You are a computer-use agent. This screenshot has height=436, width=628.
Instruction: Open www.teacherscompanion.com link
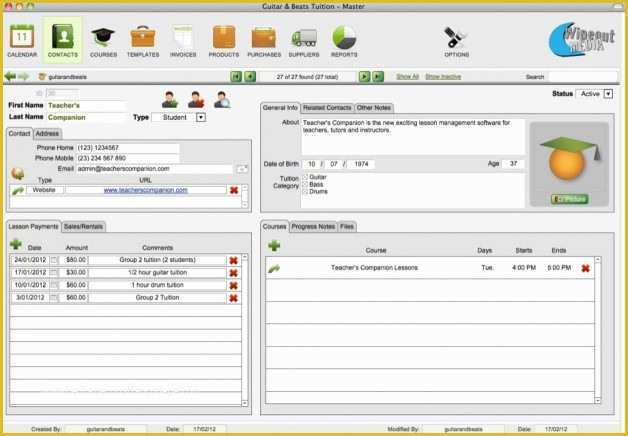[x=146, y=190]
